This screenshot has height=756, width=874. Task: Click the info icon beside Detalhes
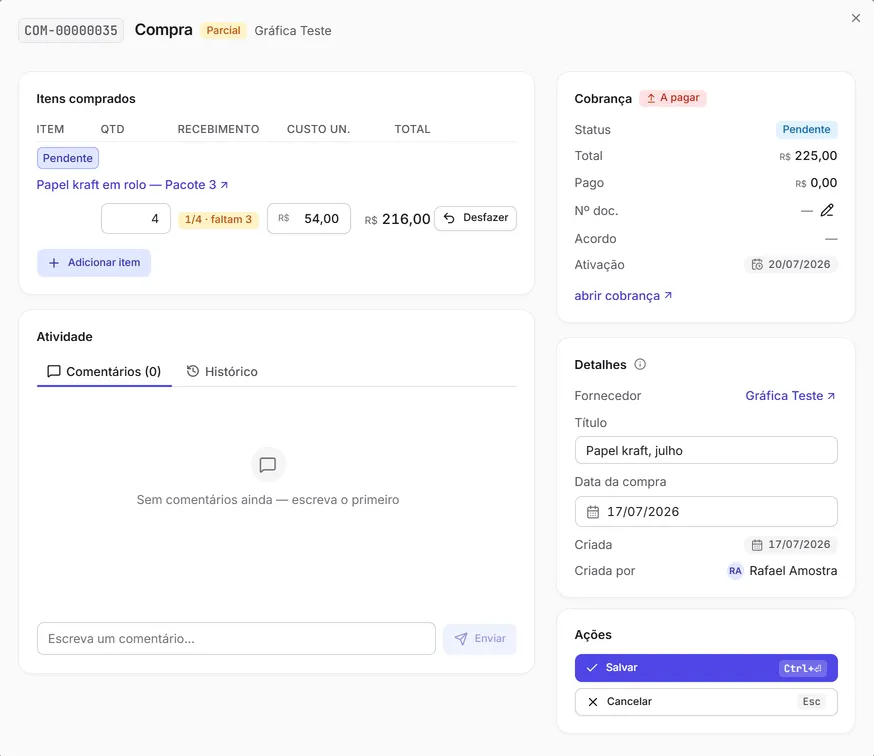[640, 364]
